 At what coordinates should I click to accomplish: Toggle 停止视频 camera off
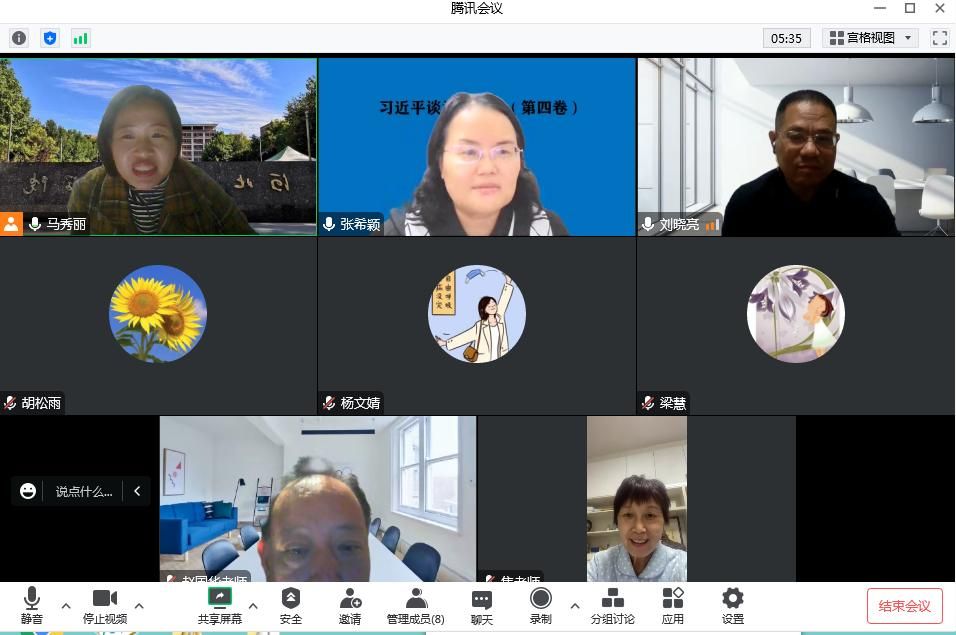[x=105, y=605]
